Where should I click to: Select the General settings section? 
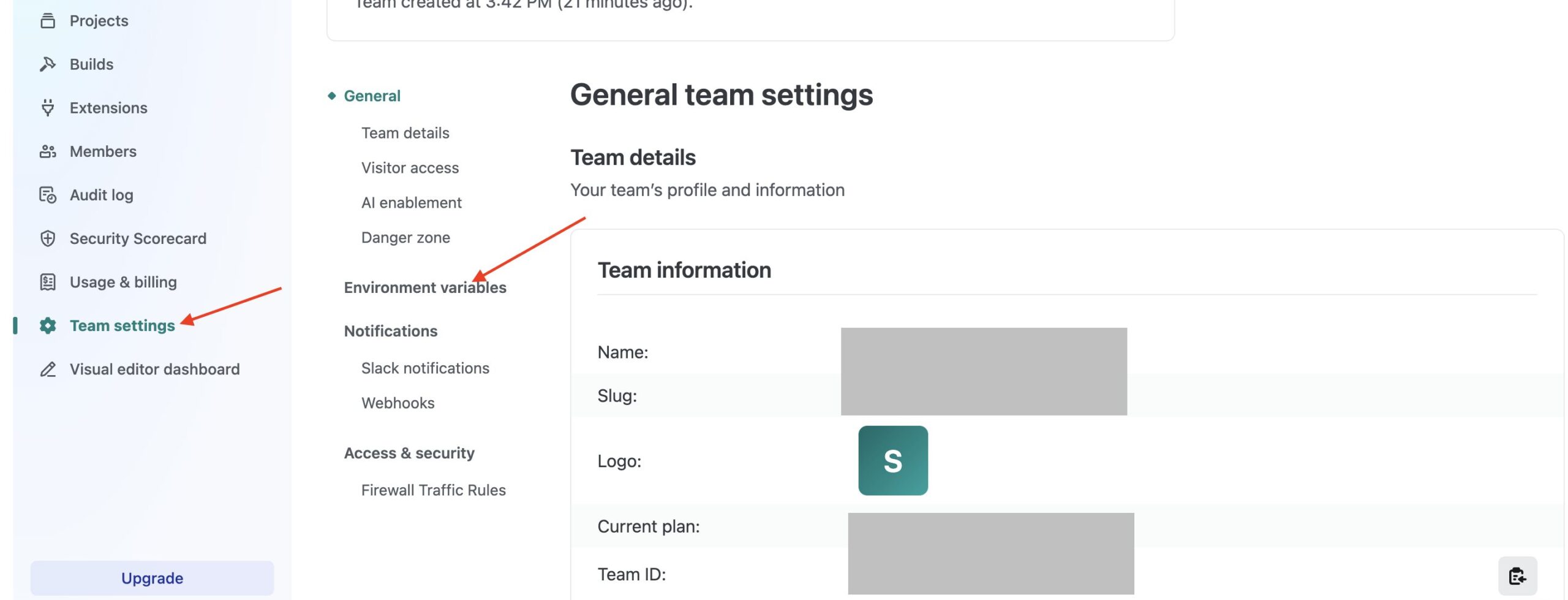(372, 96)
